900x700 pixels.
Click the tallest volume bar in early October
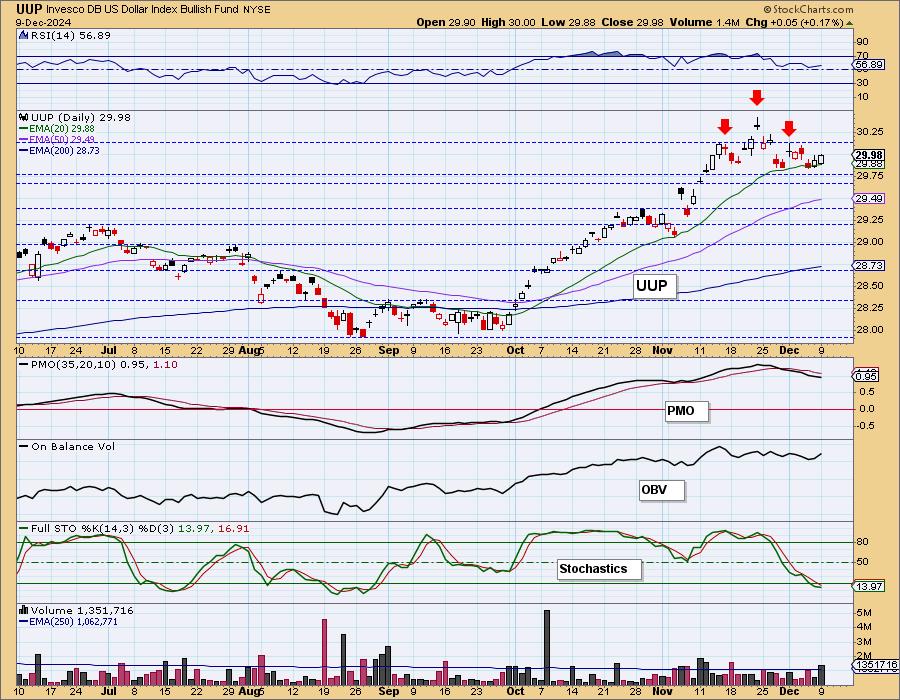pyautogui.click(x=547, y=647)
